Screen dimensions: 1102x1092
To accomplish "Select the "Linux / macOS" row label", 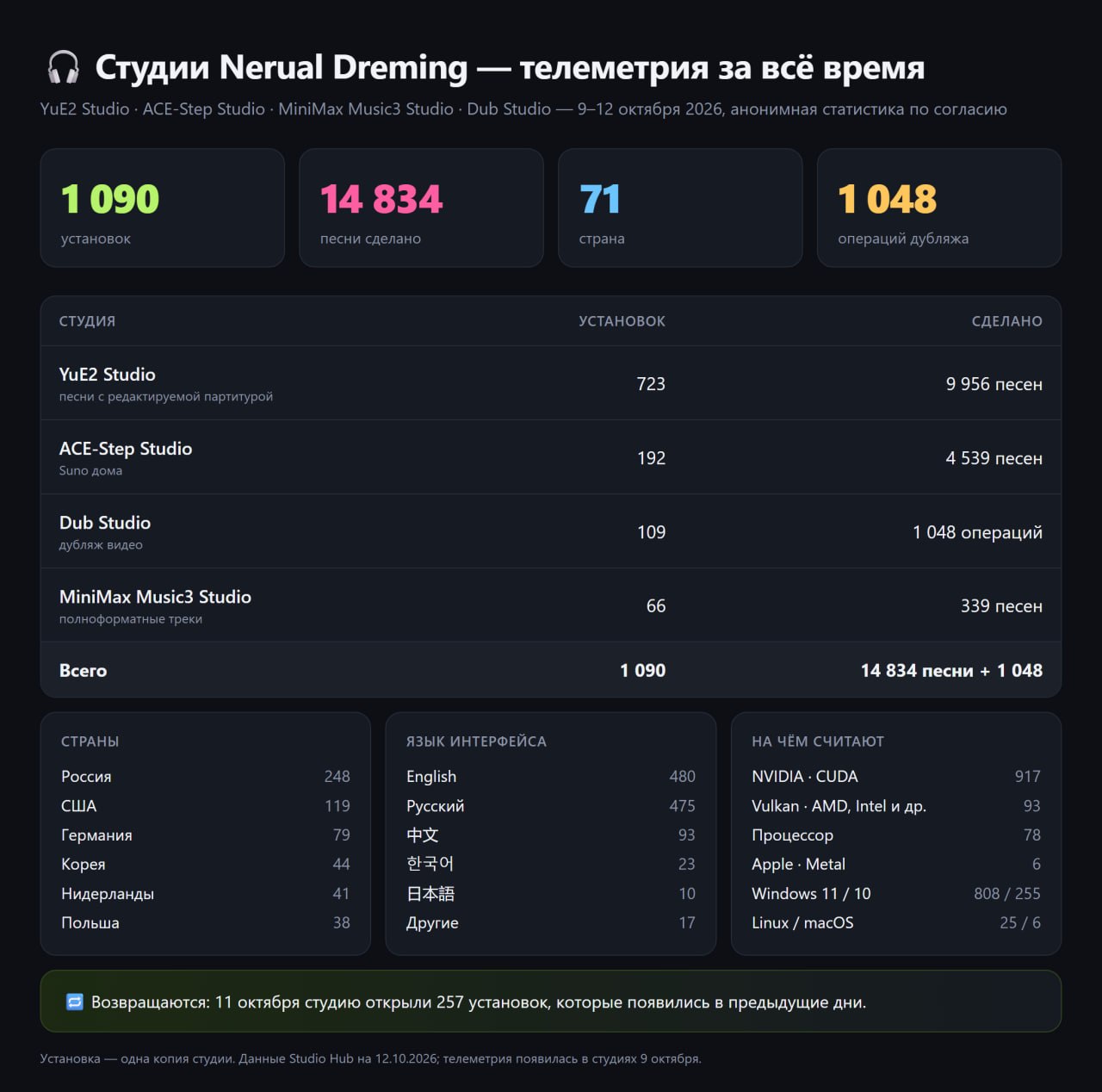I will click(x=802, y=922).
